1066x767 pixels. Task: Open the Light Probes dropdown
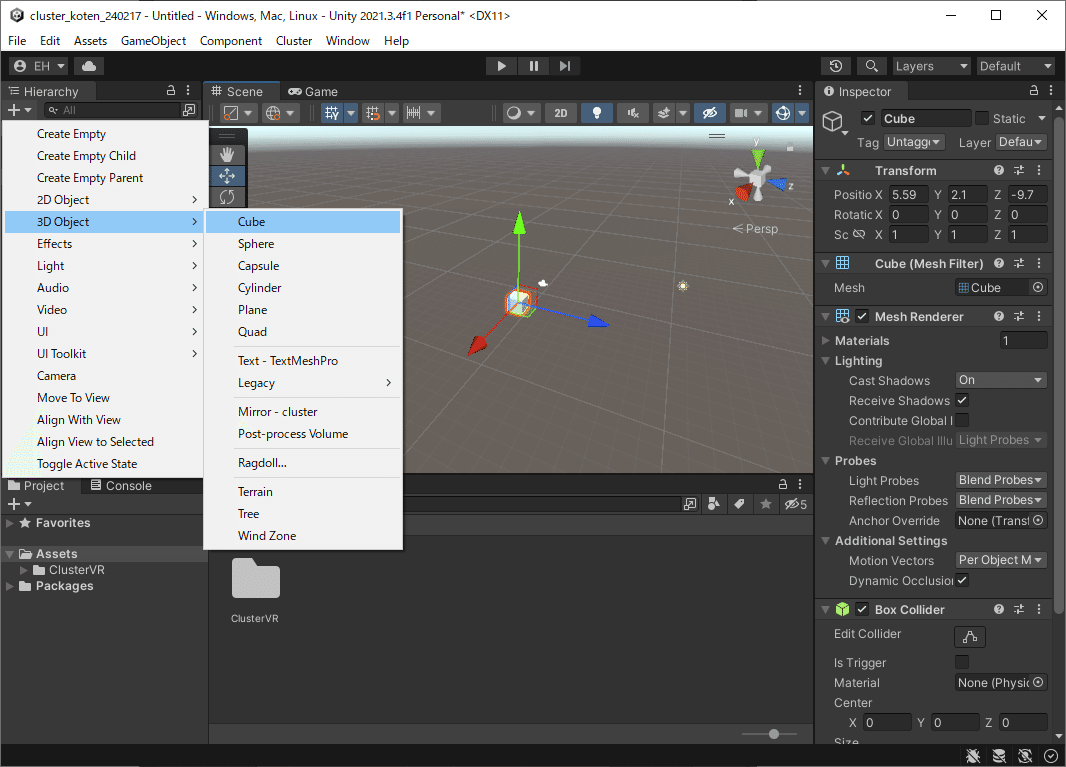pos(1001,480)
